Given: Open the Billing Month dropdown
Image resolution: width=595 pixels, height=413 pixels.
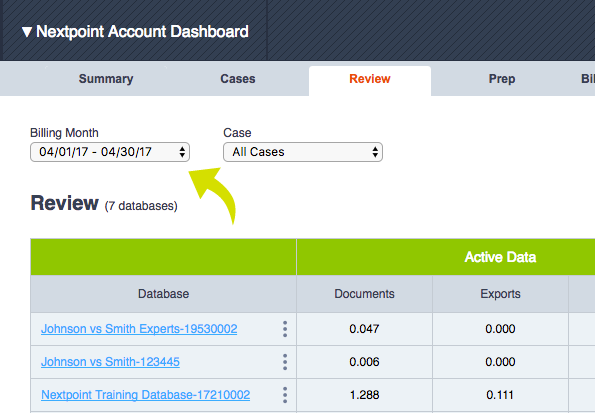Looking at the screenshot, I should (110, 152).
